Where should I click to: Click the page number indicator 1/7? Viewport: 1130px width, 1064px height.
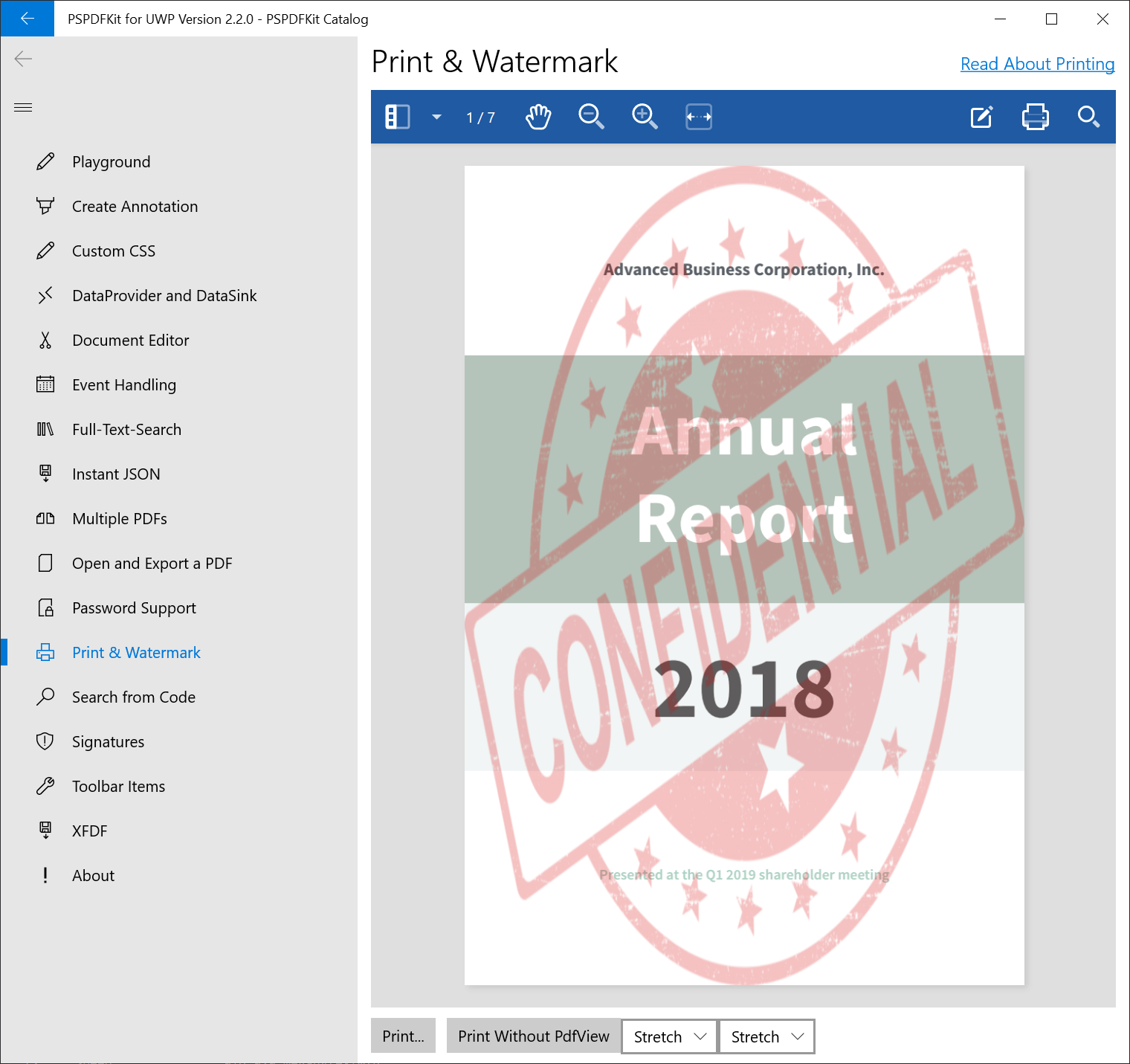[480, 117]
